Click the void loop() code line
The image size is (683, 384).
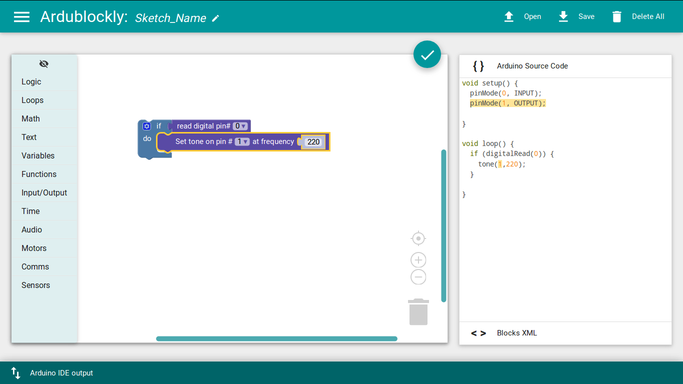(x=488, y=143)
